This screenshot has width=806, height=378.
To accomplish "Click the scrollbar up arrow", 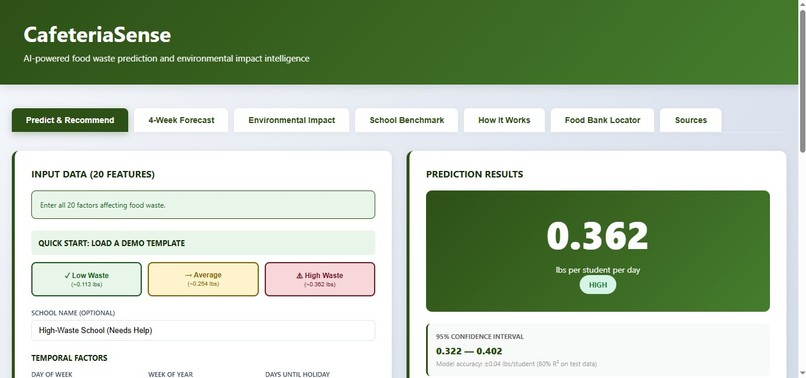I will click(802, 4).
